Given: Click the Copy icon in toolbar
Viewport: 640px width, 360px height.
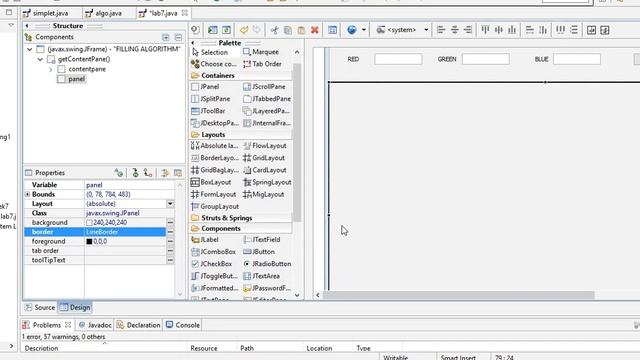Looking at the screenshot, I should [x=288, y=30].
